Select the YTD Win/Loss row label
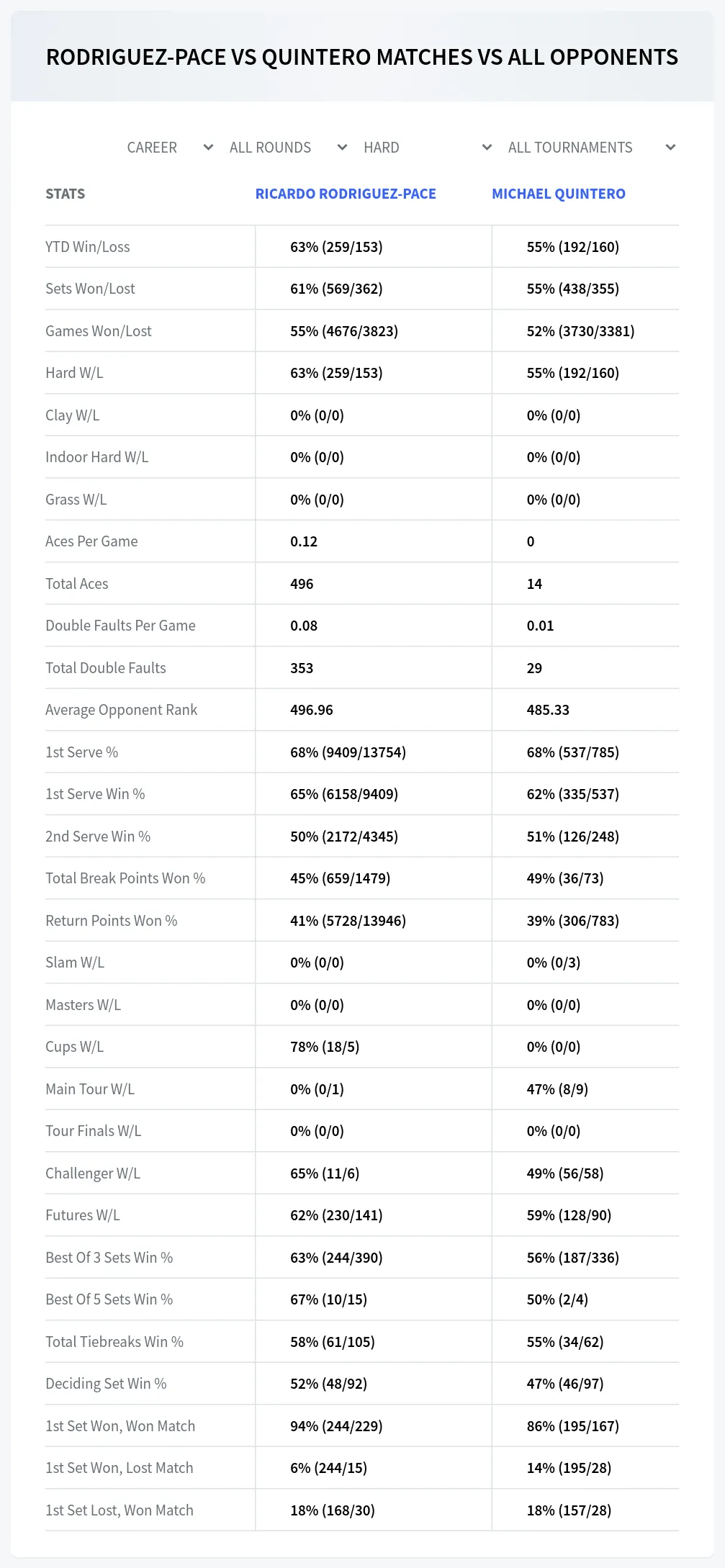 coord(88,247)
